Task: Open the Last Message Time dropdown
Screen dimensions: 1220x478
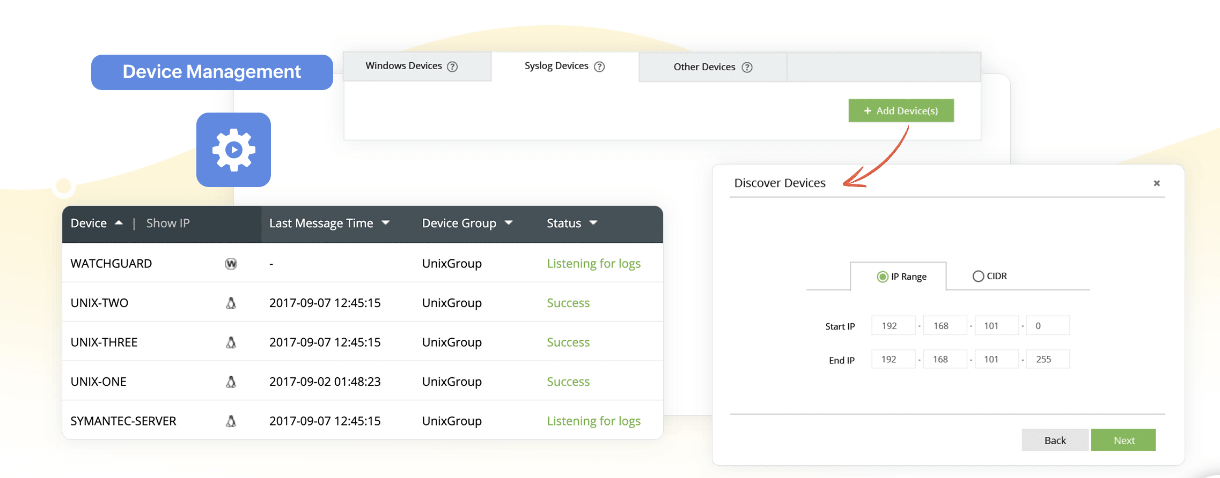Action: 385,223
